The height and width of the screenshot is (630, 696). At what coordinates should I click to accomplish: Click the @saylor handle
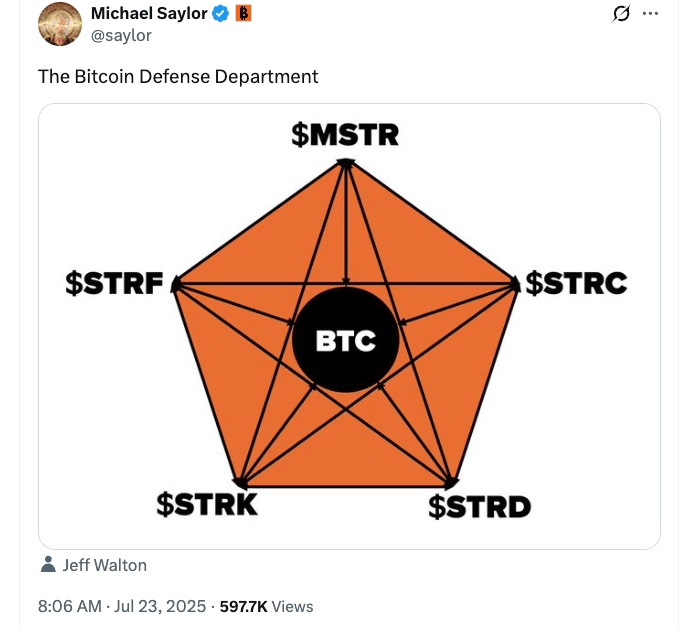coord(121,35)
